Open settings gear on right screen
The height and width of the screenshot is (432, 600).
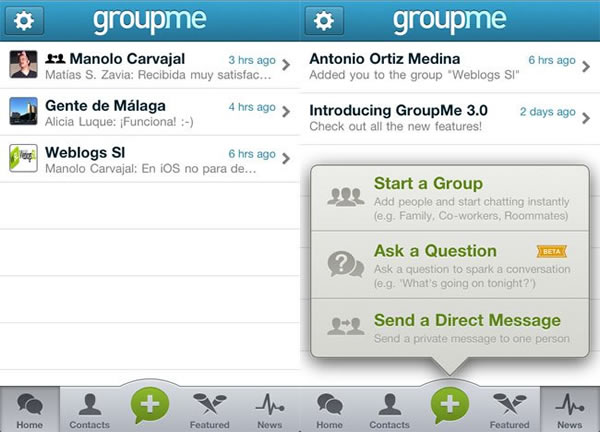tap(324, 20)
